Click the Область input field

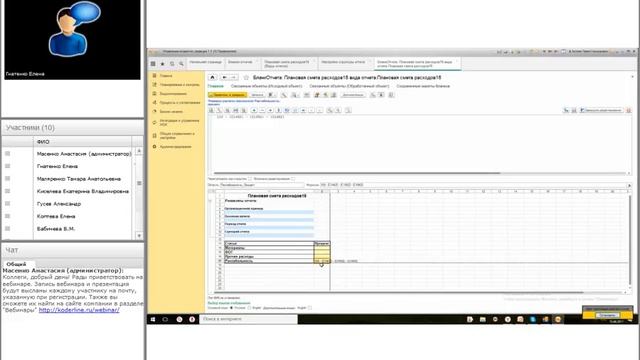click(x=262, y=185)
